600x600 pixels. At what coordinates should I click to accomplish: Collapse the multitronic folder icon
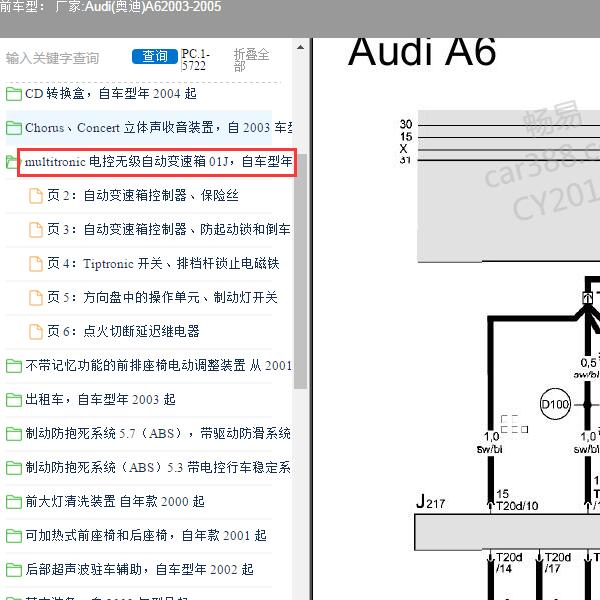(x=12, y=162)
